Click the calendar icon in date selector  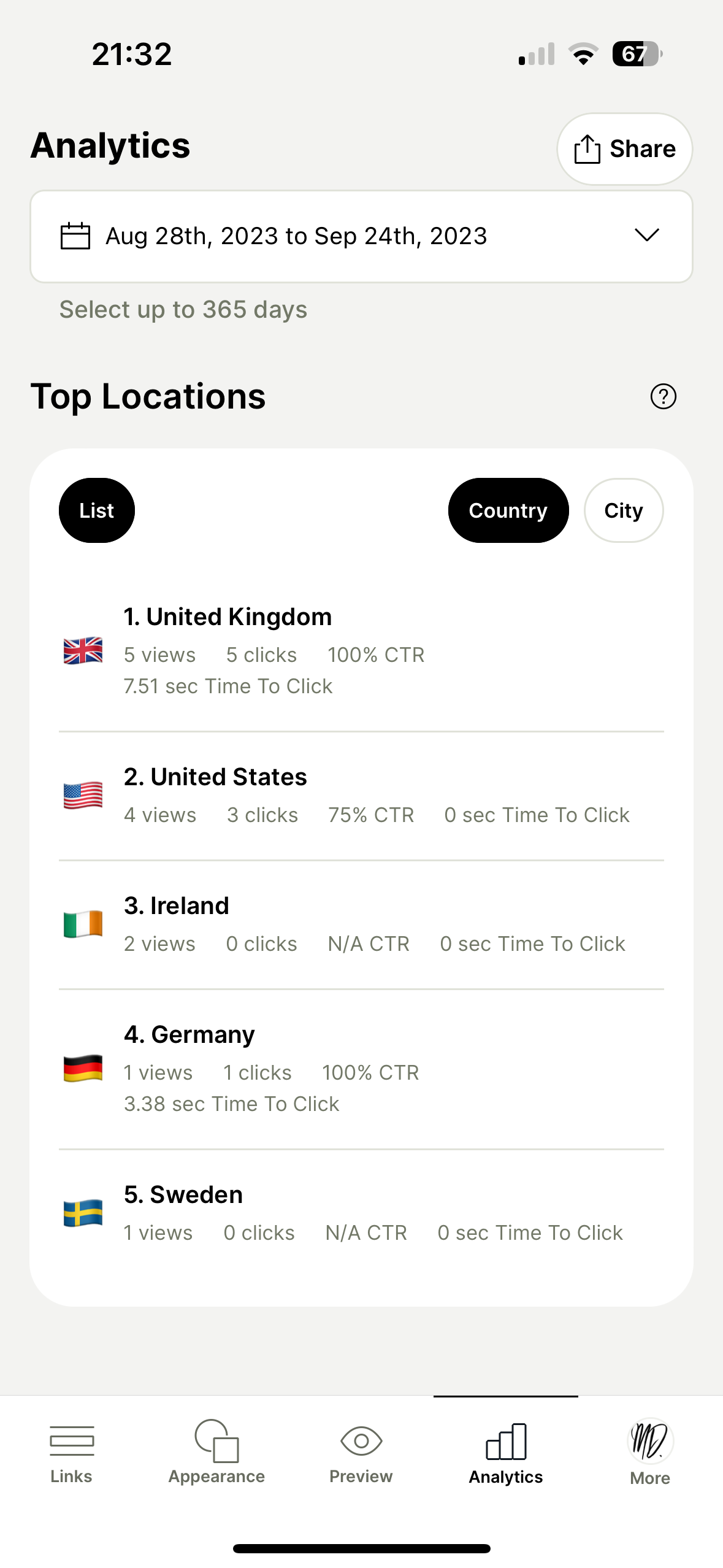pyautogui.click(x=75, y=236)
